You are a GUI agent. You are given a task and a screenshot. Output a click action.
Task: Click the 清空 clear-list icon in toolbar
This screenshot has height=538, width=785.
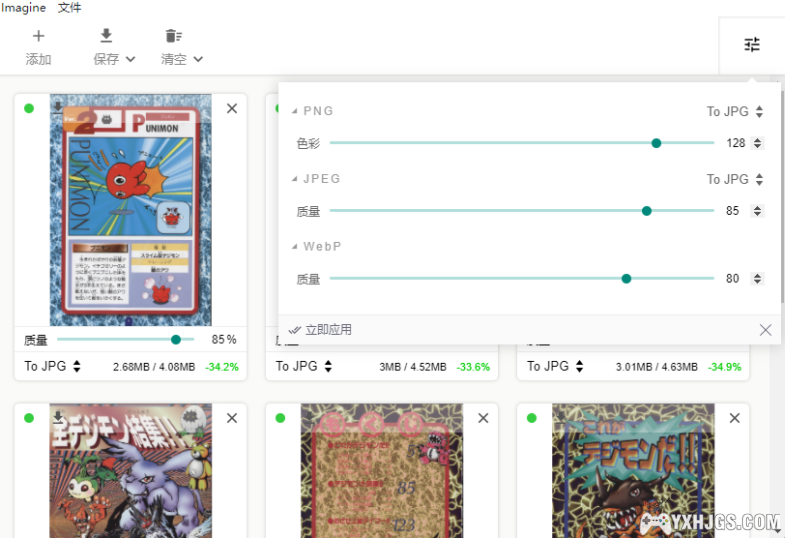pyautogui.click(x=174, y=37)
